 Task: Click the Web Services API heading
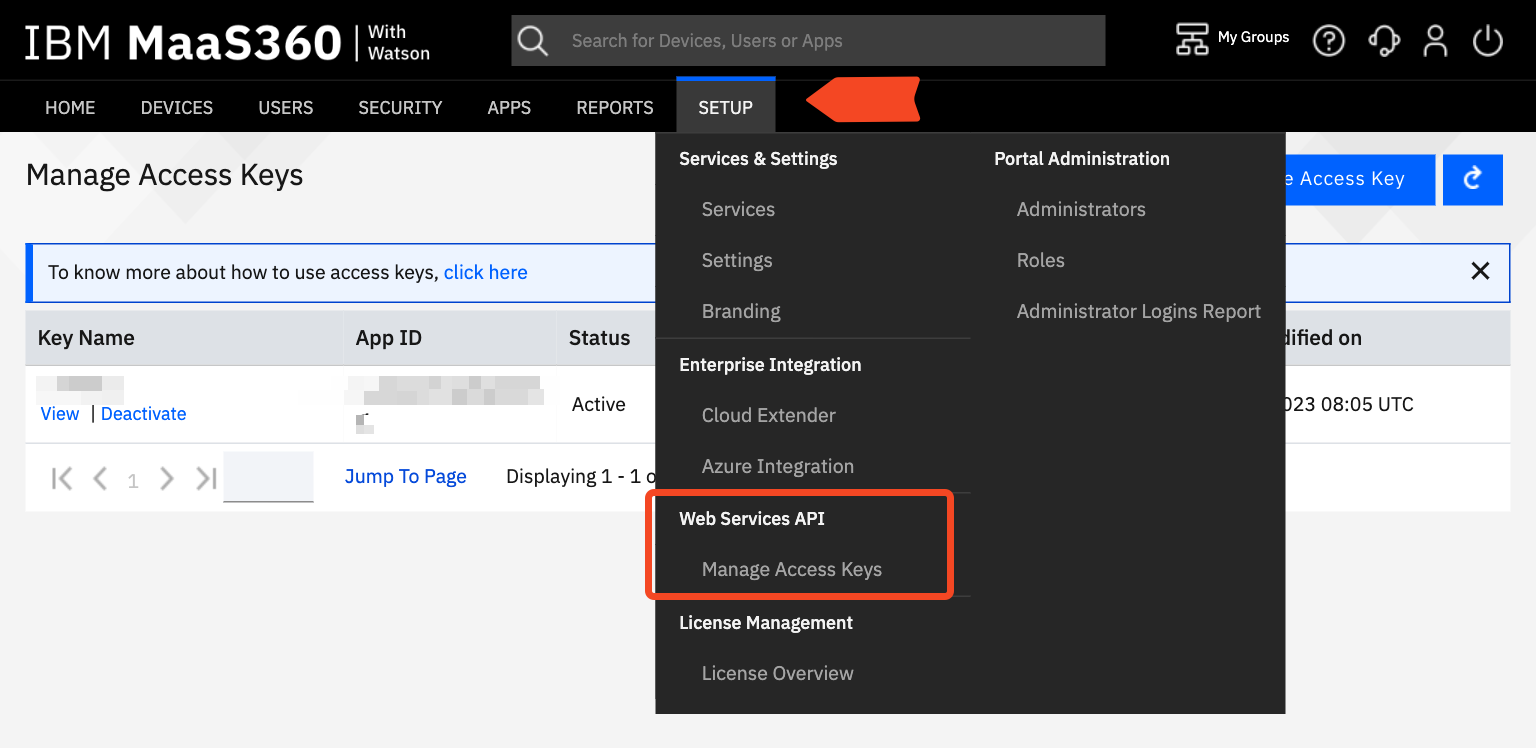752,518
